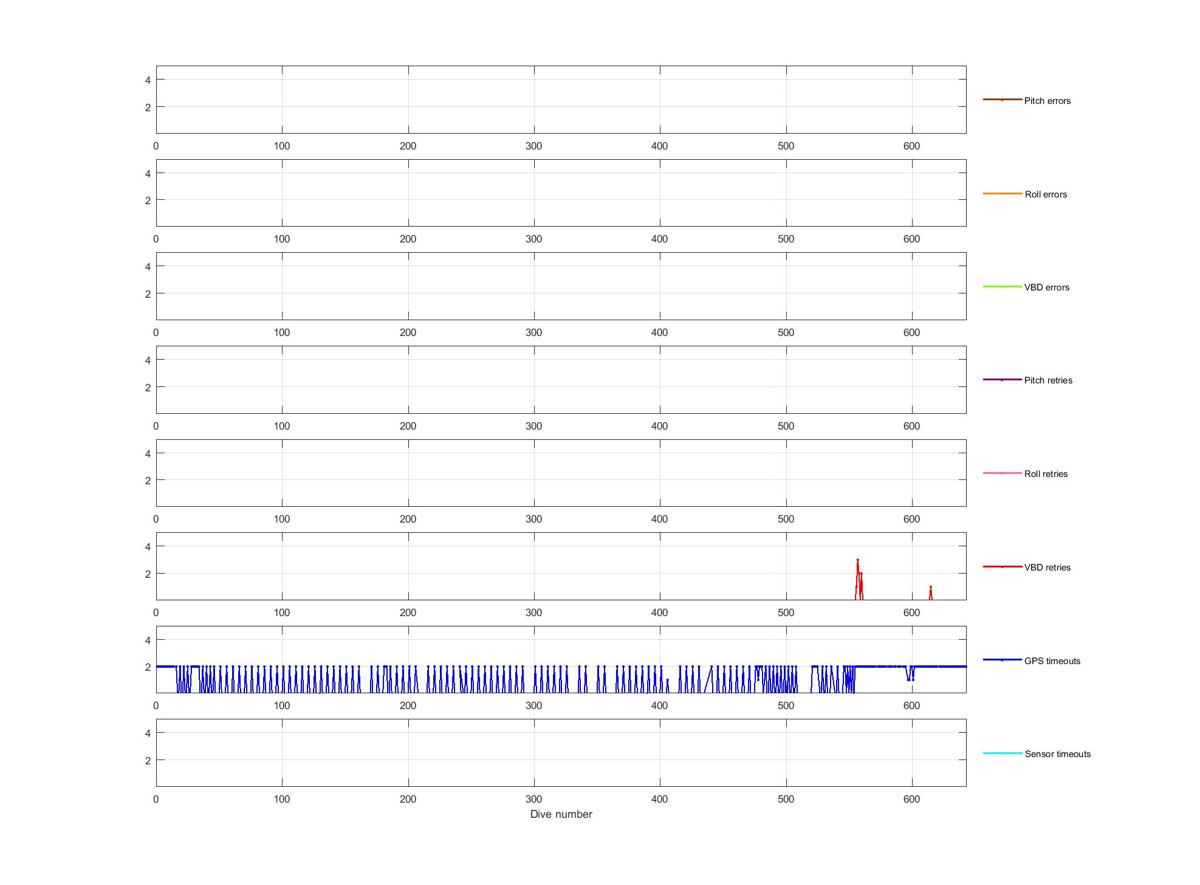Click the "300" tick under the Sensor timeouts plot
The width and height of the screenshot is (1200, 885).
point(534,799)
